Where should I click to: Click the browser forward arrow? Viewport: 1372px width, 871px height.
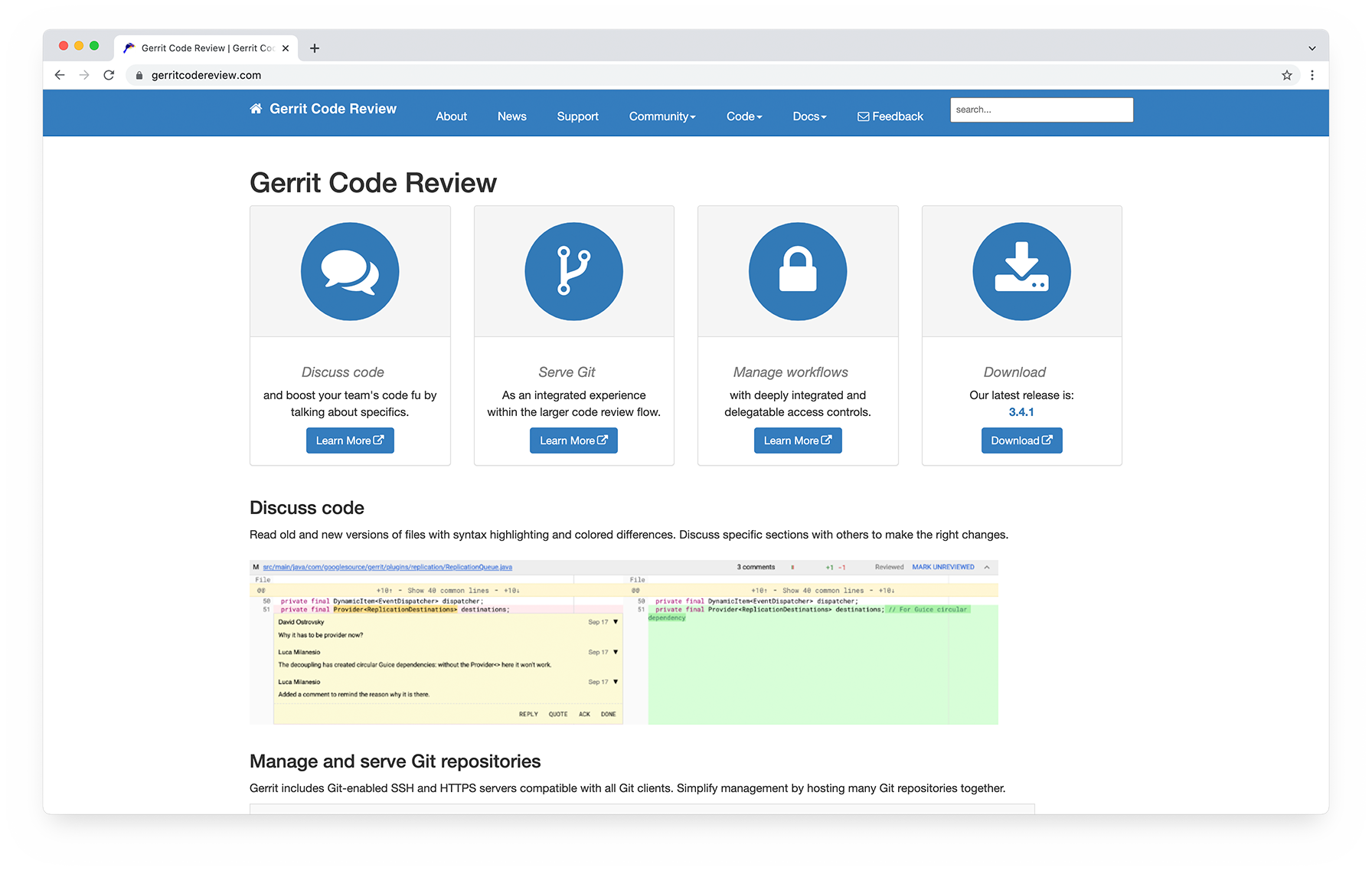84,75
